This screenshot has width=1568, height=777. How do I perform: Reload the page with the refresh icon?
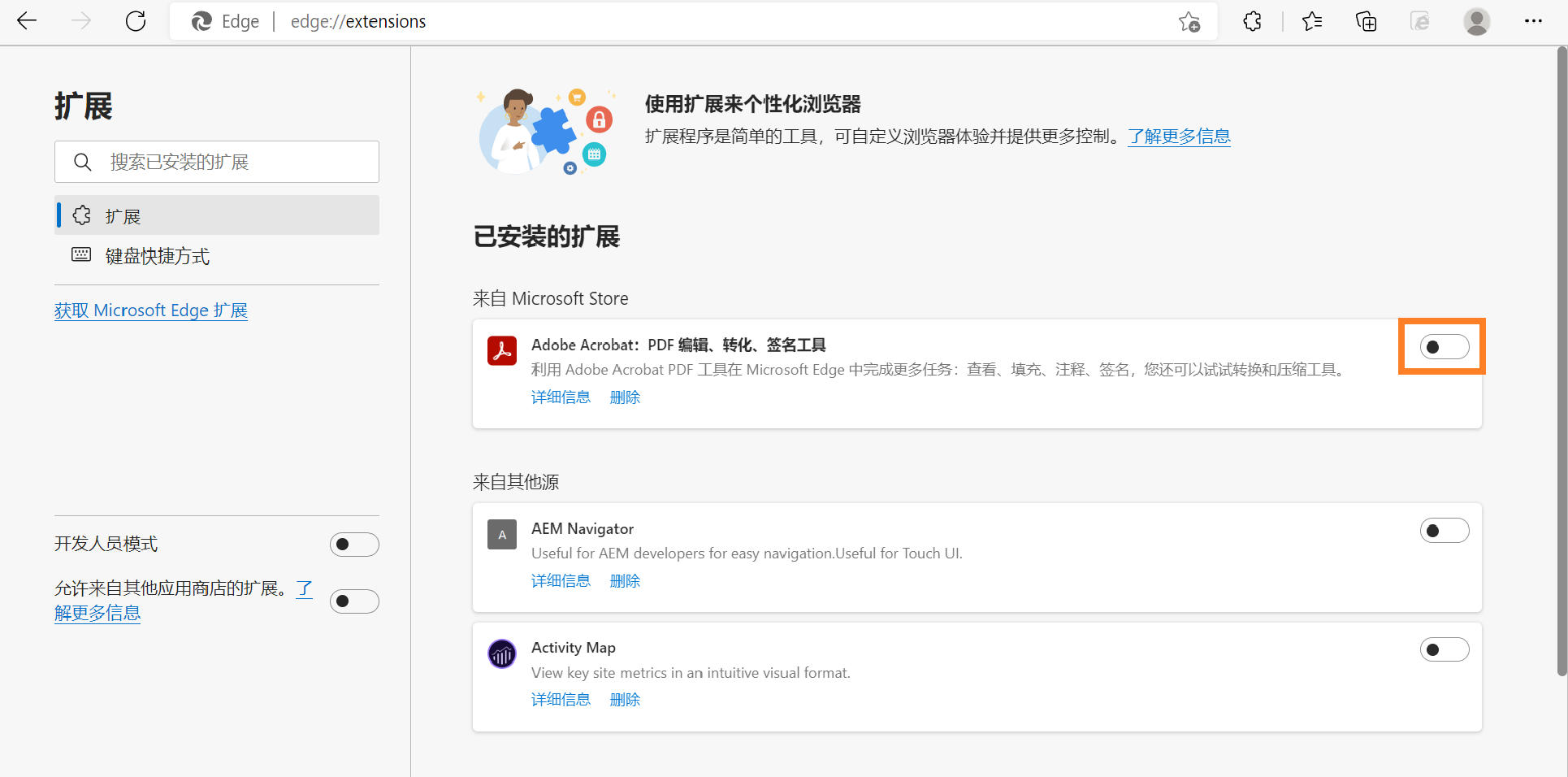136,21
